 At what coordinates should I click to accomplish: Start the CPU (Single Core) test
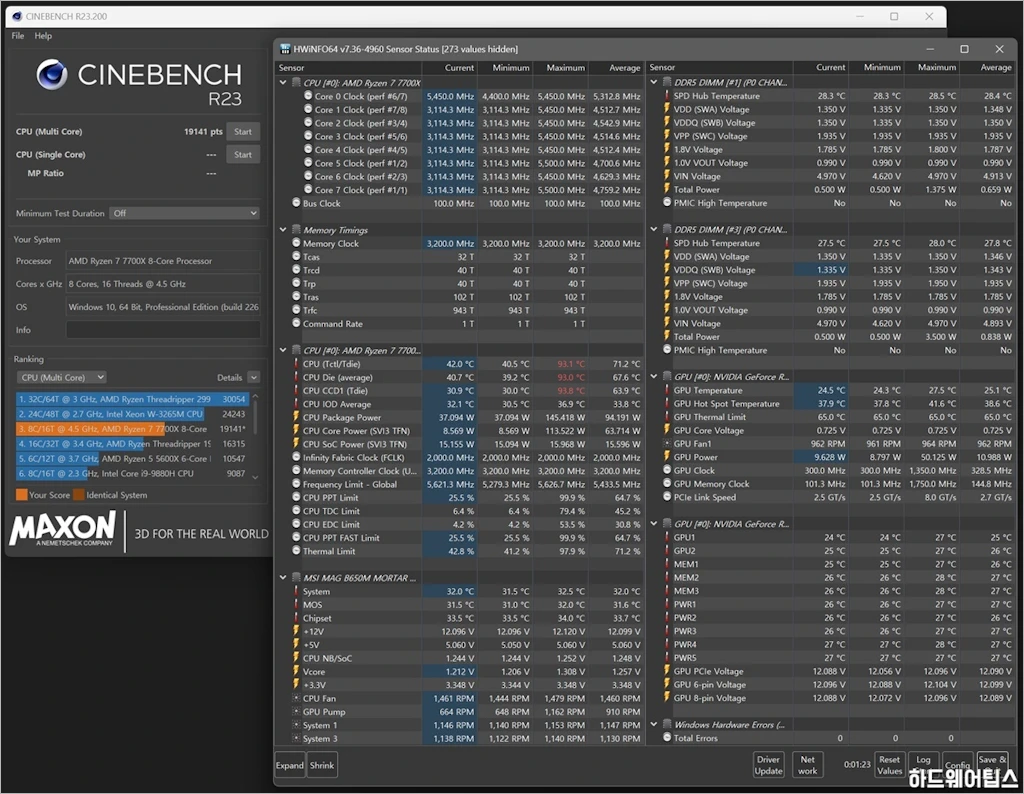tap(243, 155)
